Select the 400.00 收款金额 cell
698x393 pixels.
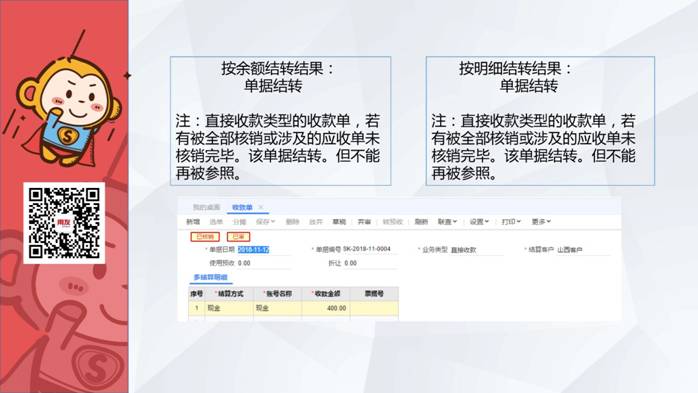click(326, 308)
